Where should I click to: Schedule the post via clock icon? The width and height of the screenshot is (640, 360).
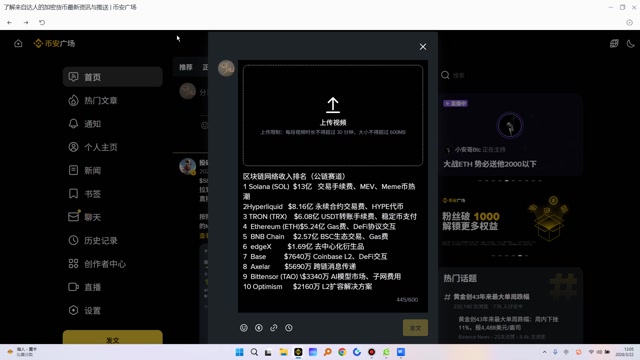289,328
